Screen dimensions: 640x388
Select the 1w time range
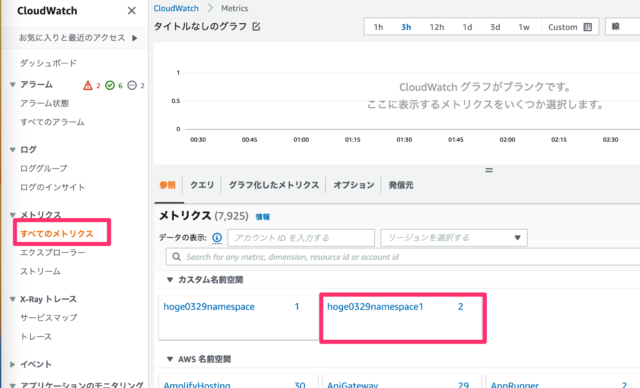click(x=524, y=27)
